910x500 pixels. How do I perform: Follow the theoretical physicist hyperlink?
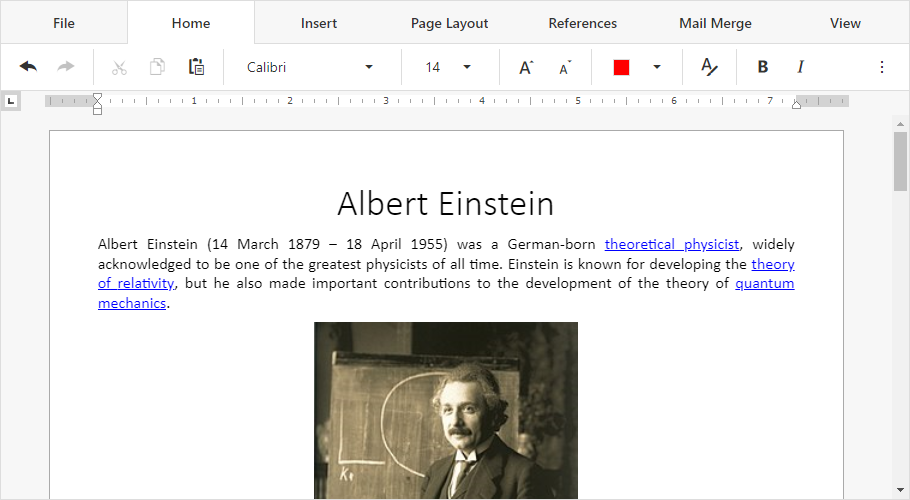[x=672, y=244]
